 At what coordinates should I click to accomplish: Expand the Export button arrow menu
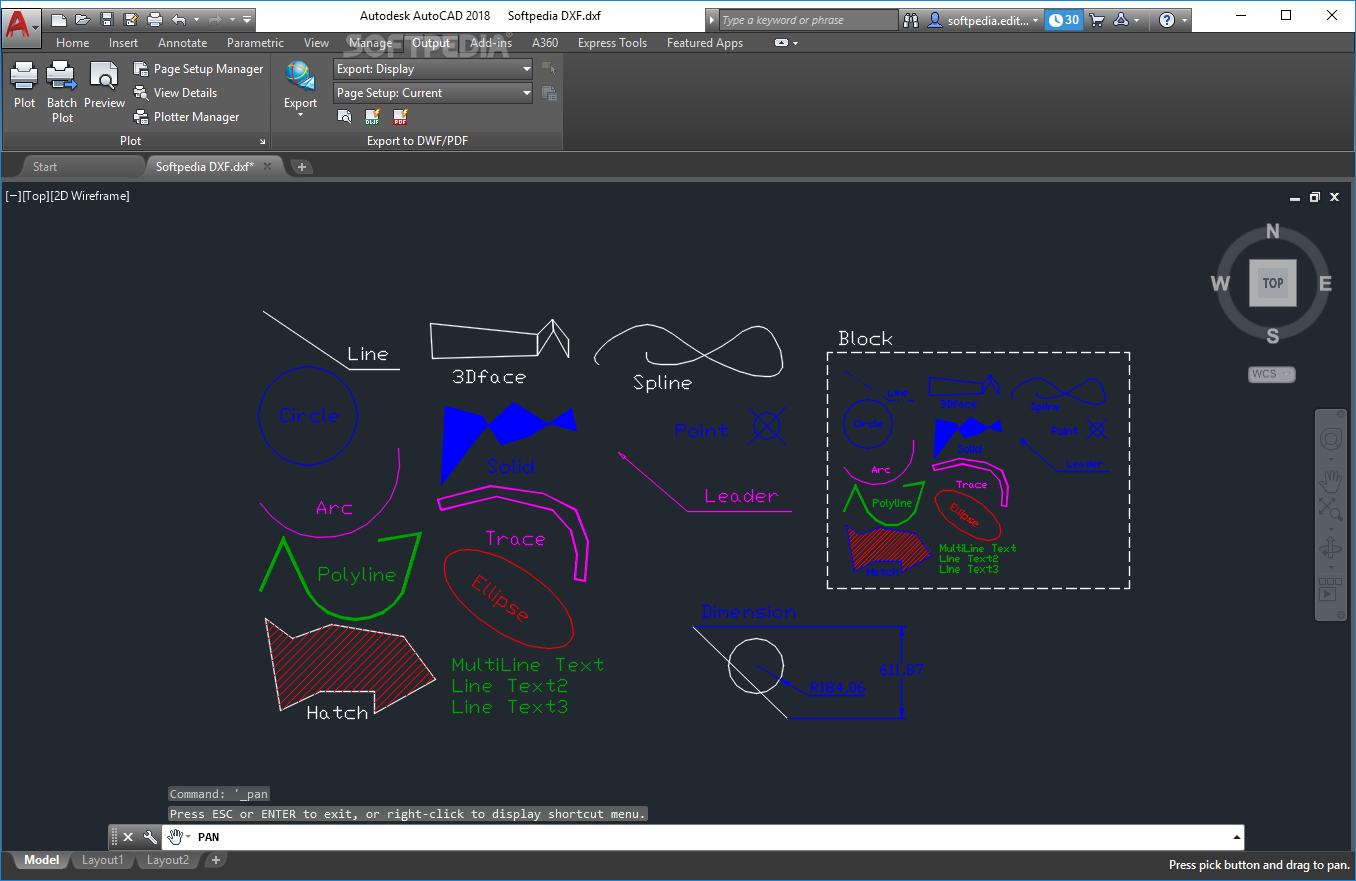pos(300,114)
